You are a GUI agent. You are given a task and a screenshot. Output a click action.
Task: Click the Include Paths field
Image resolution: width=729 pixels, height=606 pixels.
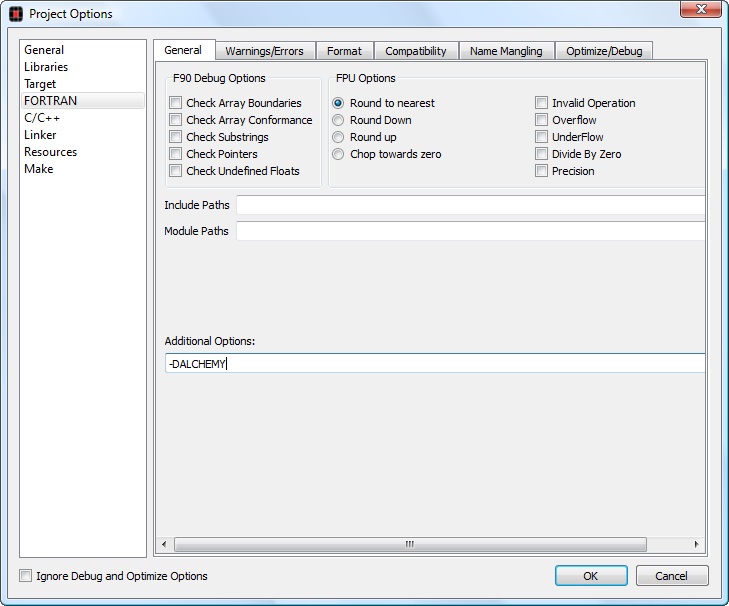[471, 205]
